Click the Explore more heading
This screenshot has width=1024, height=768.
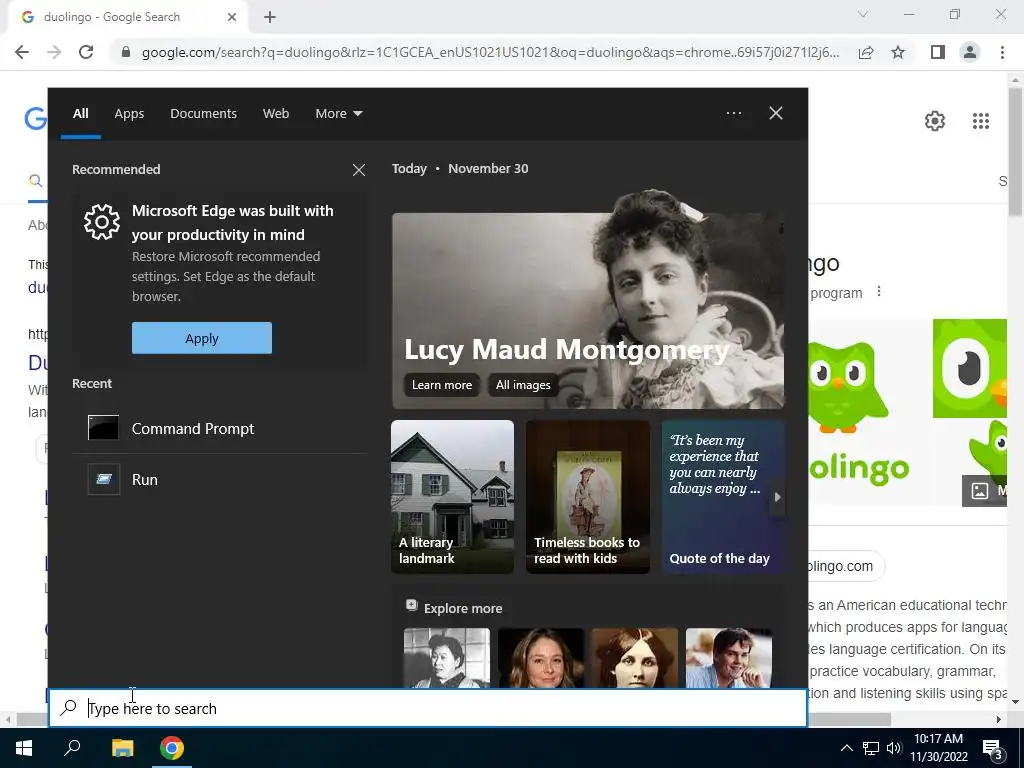(x=463, y=609)
